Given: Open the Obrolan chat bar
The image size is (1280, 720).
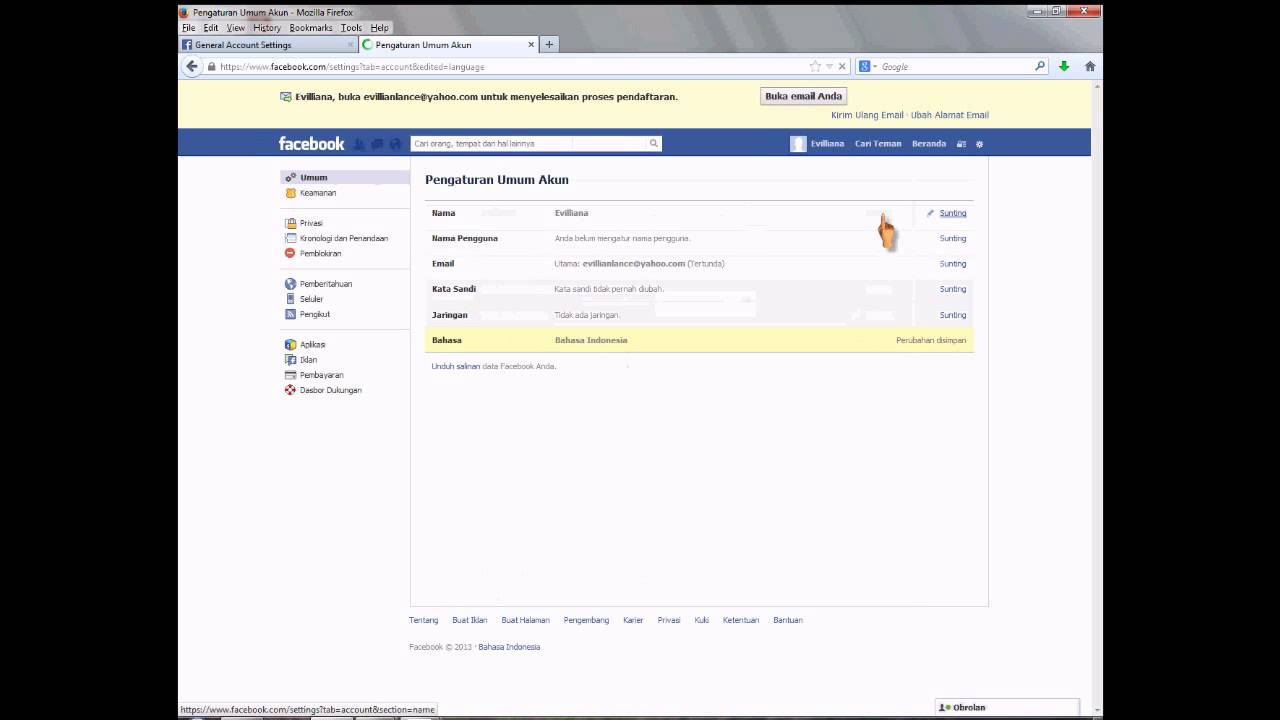Looking at the screenshot, I should pos(1007,707).
